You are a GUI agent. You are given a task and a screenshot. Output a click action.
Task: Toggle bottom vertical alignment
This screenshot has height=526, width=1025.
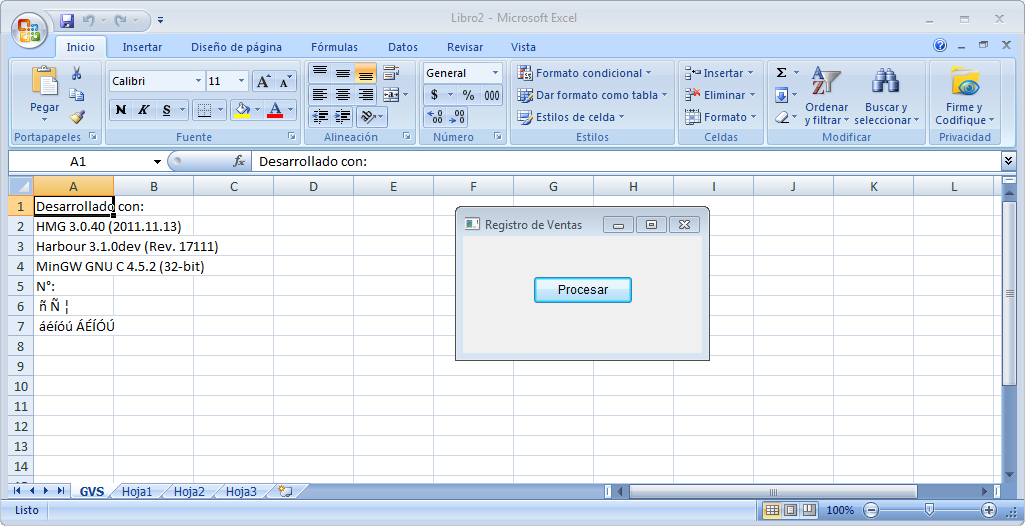tap(365, 73)
